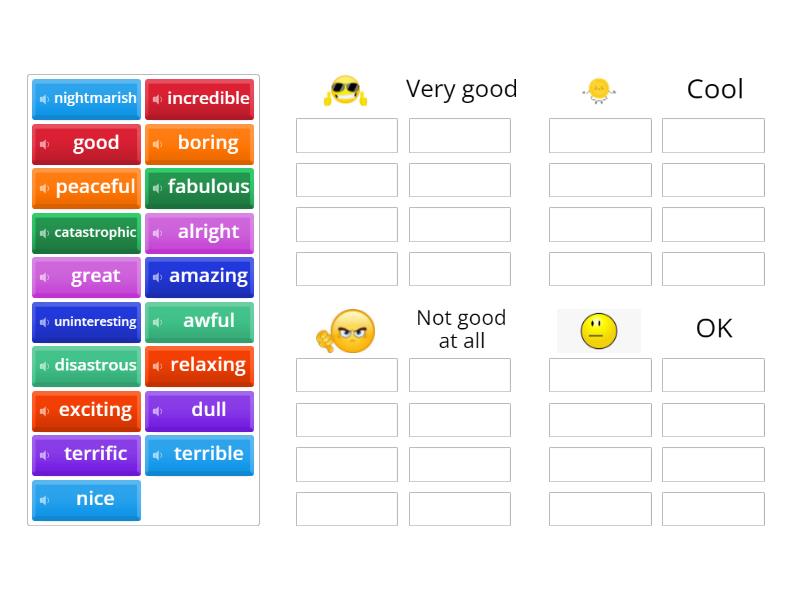Click the top answer slot under 'Very good'
Screen dimensions: 800x600
[346, 135]
